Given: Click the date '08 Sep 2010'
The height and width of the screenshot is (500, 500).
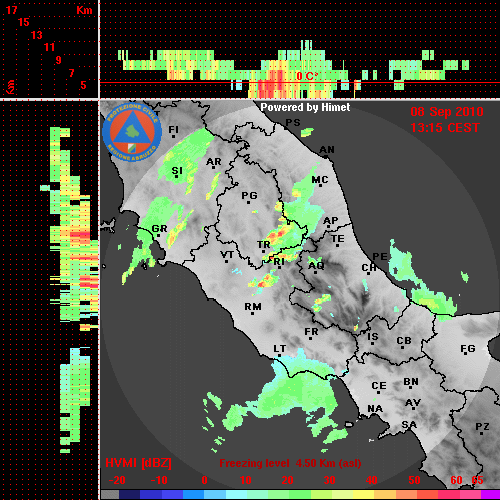Looking at the screenshot, I should [x=447, y=112].
